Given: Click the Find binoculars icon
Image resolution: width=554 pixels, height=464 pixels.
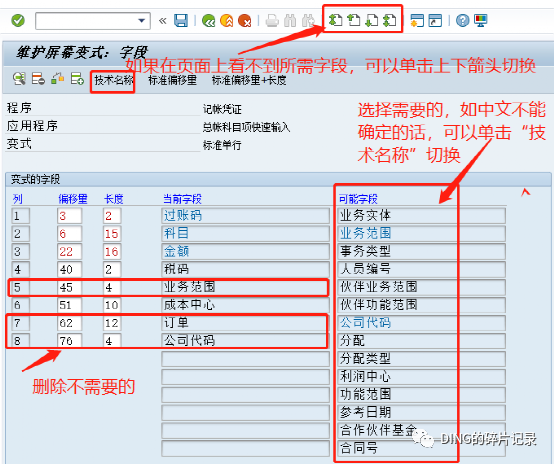Looking at the screenshot, I should pos(290,20).
